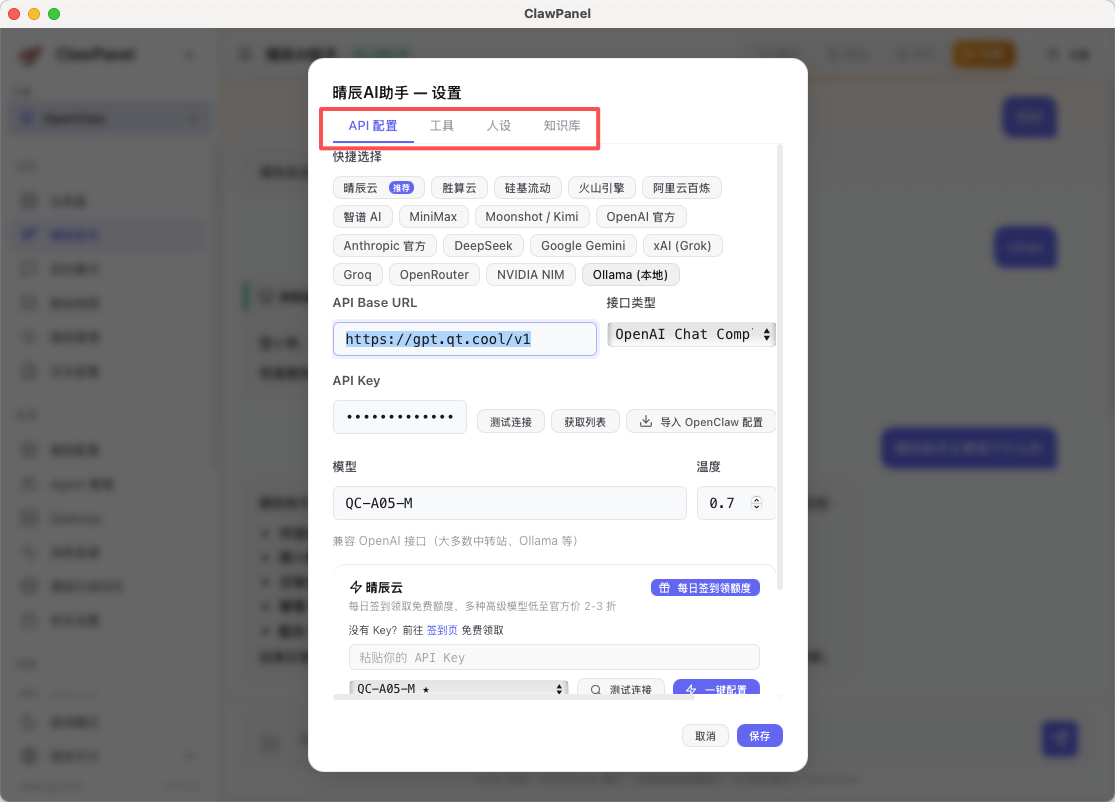Select the DeepSeek quick preset
The image size is (1115, 802).
(483, 246)
